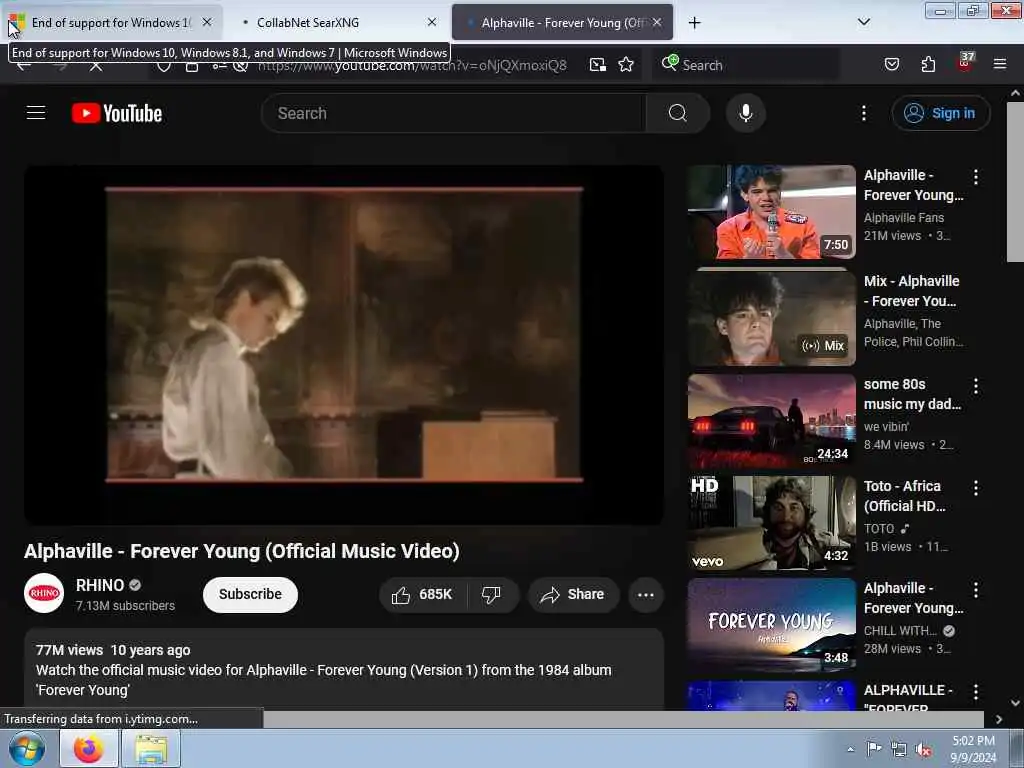Screen dimensions: 1024x768
Task: Open the Mix - Alphaville playlist thumbnail
Action: click(x=771, y=317)
